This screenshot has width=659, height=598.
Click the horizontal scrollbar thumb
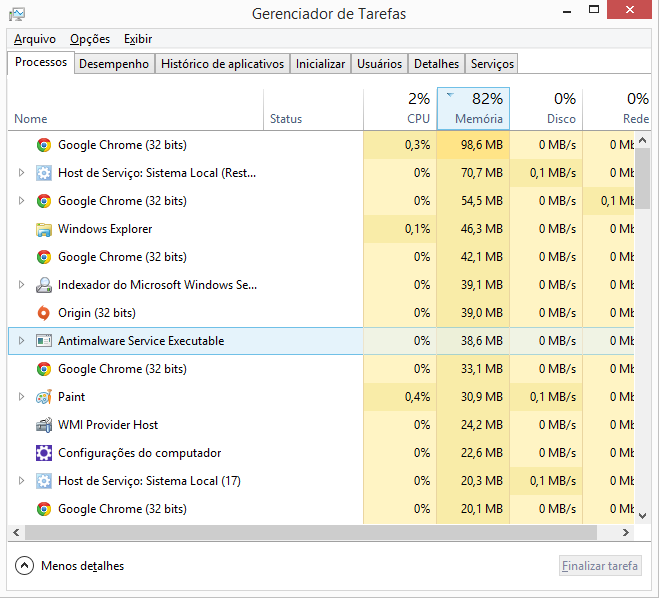[x=311, y=532]
